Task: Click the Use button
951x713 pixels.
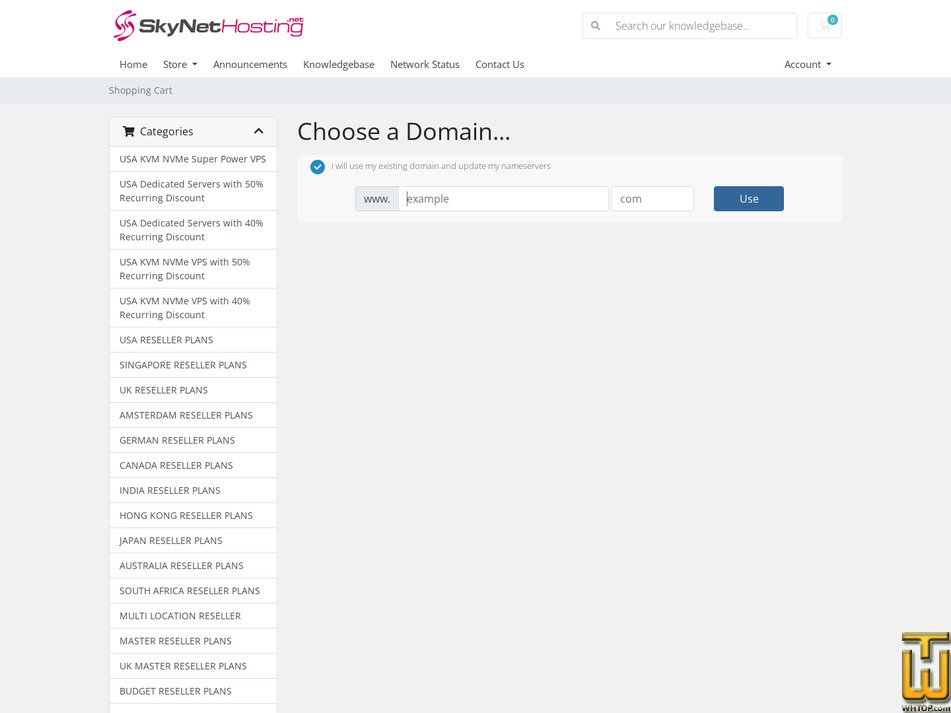Action: [x=748, y=199]
